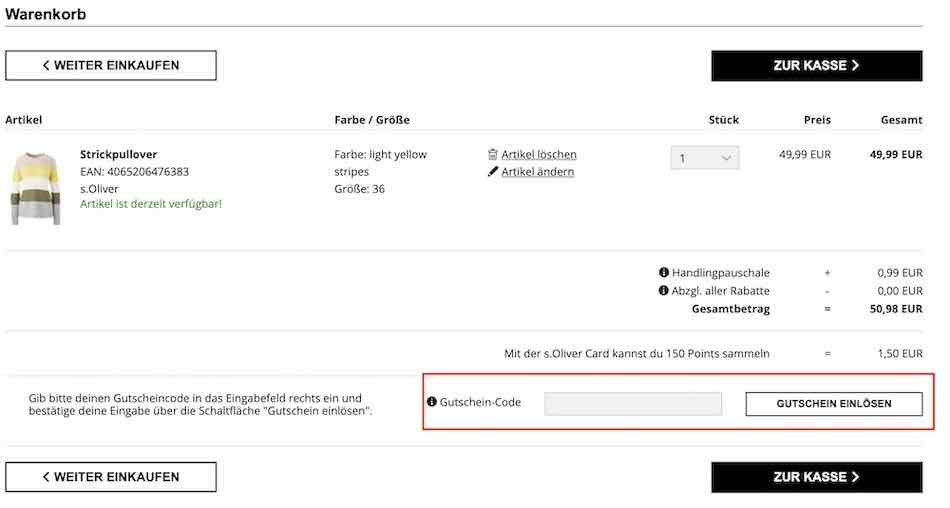
Task: Click the Stück column header
Action: pyautogui.click(x=724, y=120)
